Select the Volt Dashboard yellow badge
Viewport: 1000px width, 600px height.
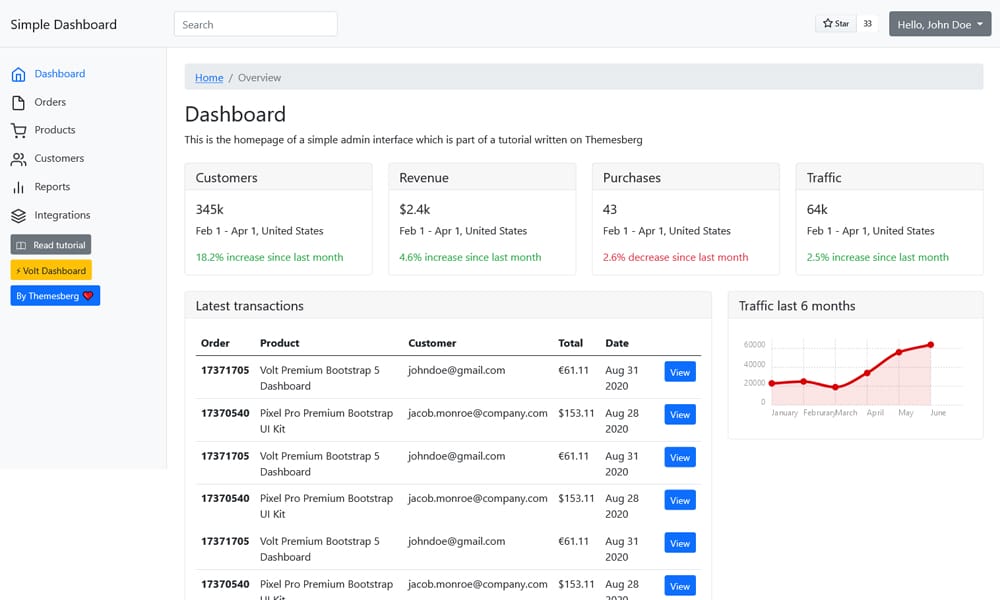(50, 269)
